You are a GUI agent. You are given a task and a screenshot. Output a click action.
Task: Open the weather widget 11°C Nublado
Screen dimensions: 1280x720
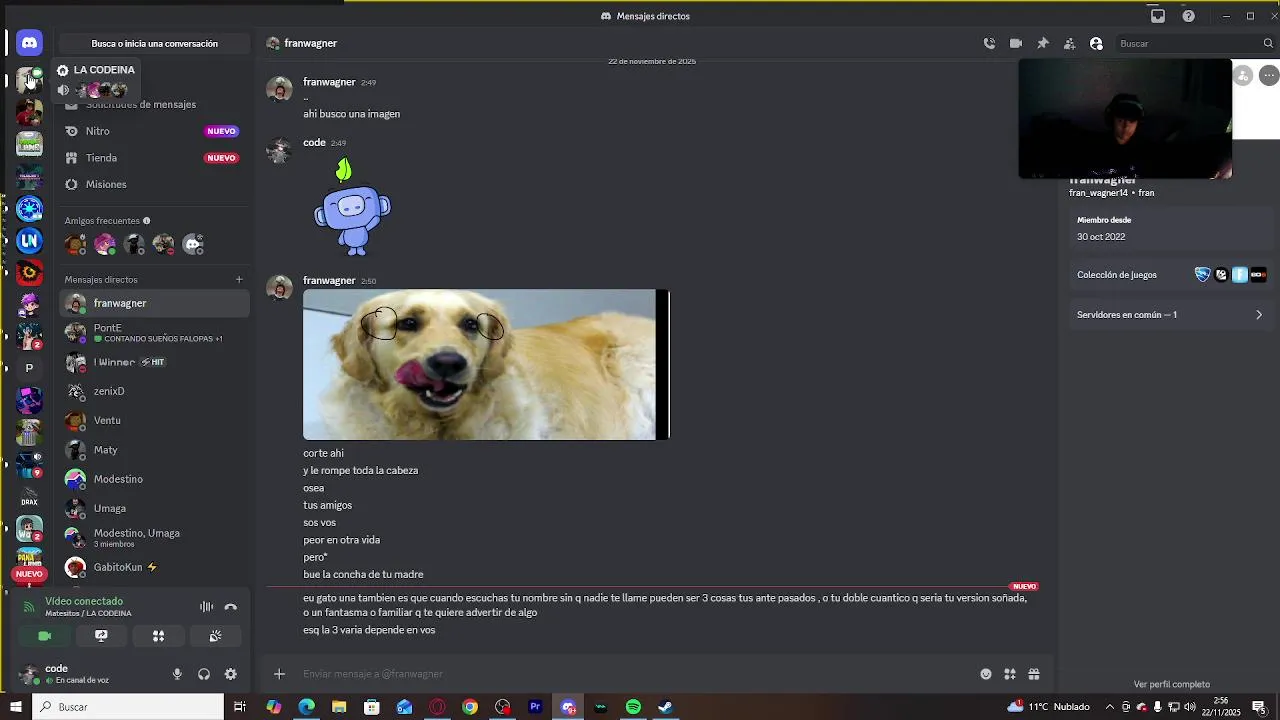[1049, 707]
